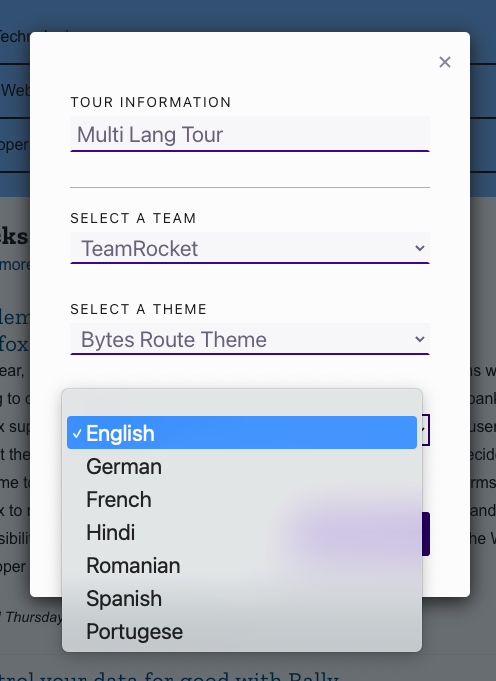Click the language select arrow right of English
Screen dimensions: 496x681
click(423, 430)
